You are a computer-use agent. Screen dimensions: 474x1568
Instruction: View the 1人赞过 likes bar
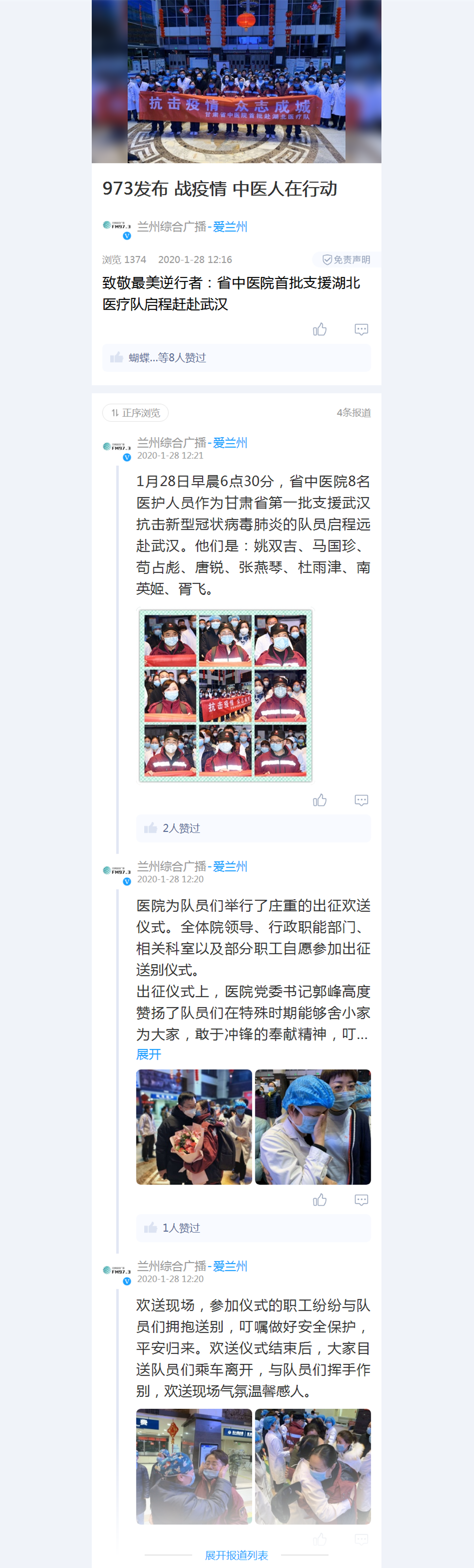click(x=253, y=1228)
